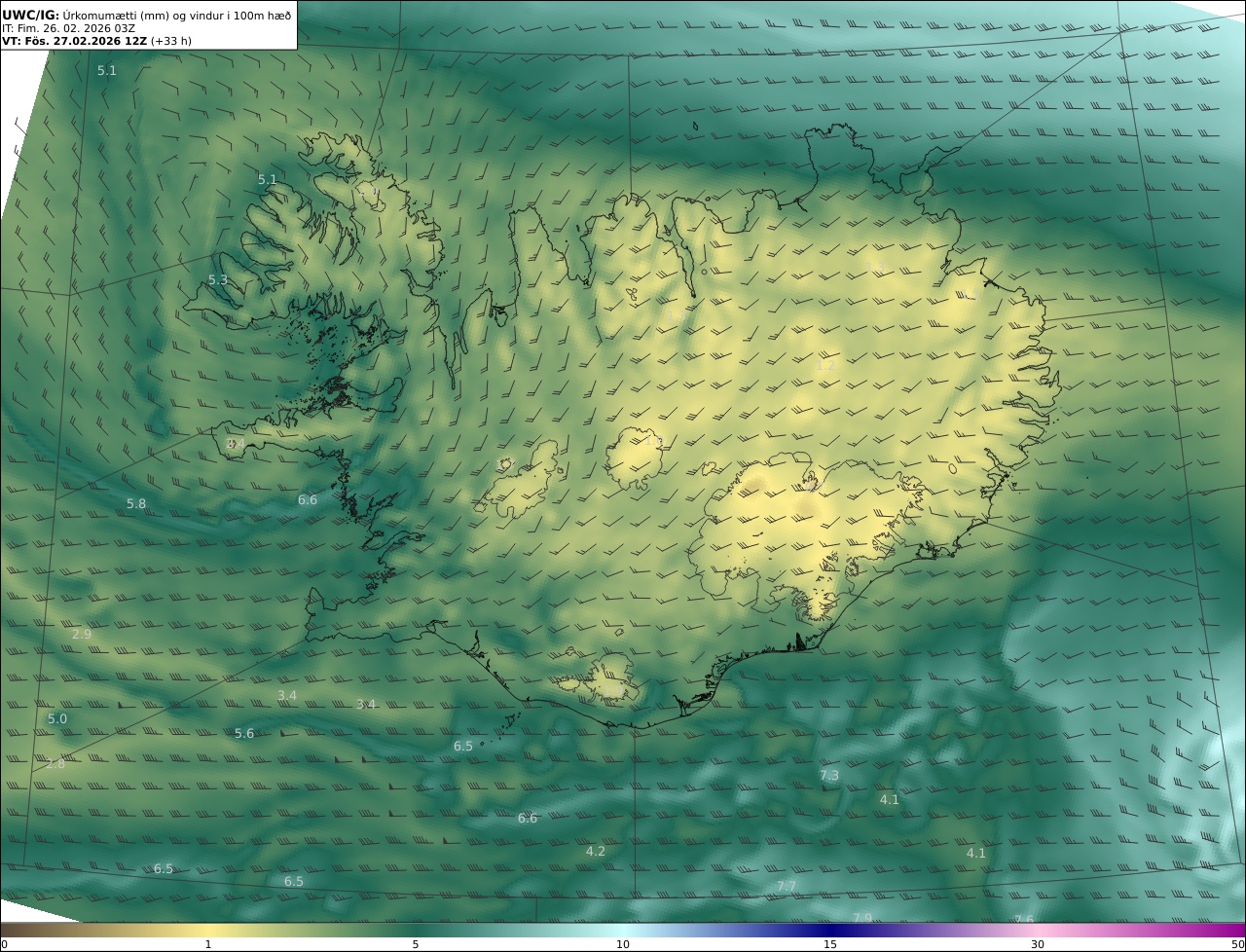Viewport: 1246px width, 952px height.
Task: Click the 4.2 value label south of Iceland
Action: coord(596,852)
